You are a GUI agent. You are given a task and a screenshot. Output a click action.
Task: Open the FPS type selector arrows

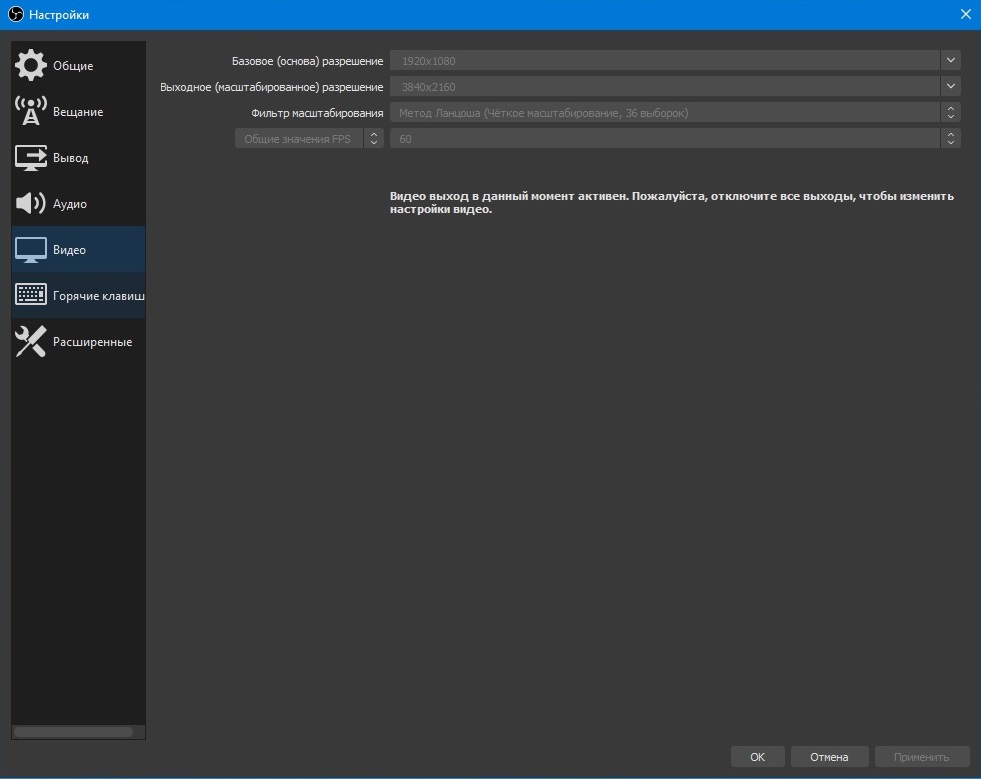(374, 139)
